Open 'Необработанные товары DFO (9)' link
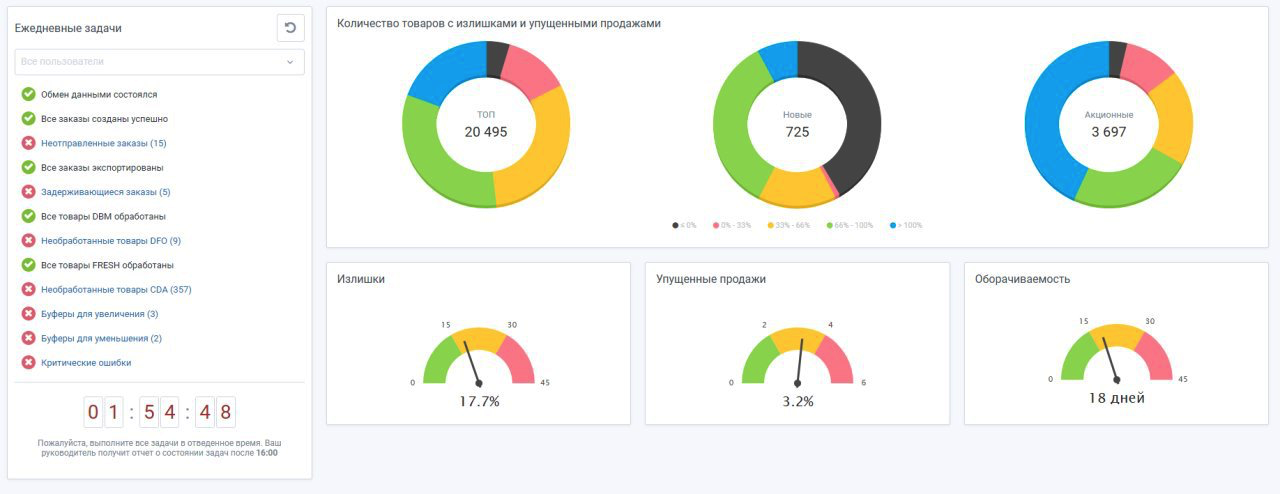1280x494 pixels. pos(111,241)
